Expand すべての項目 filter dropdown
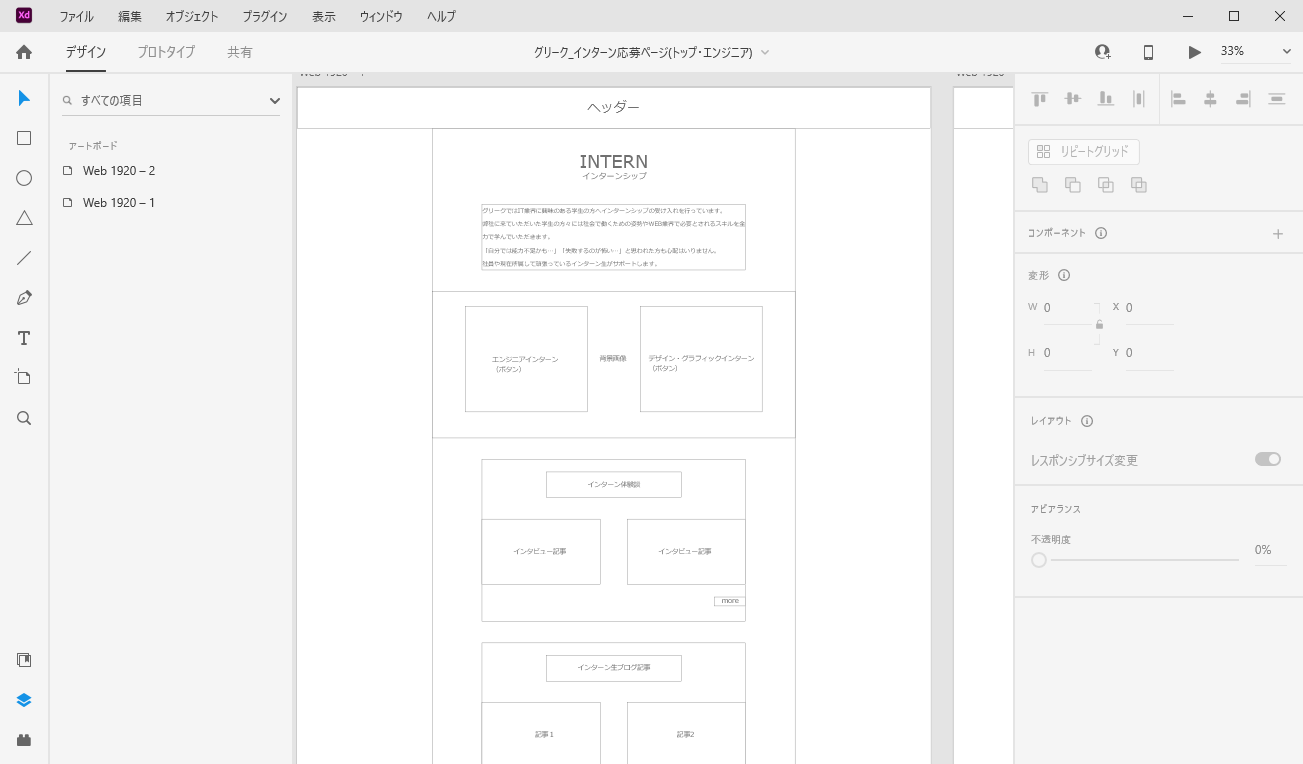The width and height of the screenshot is (1303, 764). coord(275,100)
